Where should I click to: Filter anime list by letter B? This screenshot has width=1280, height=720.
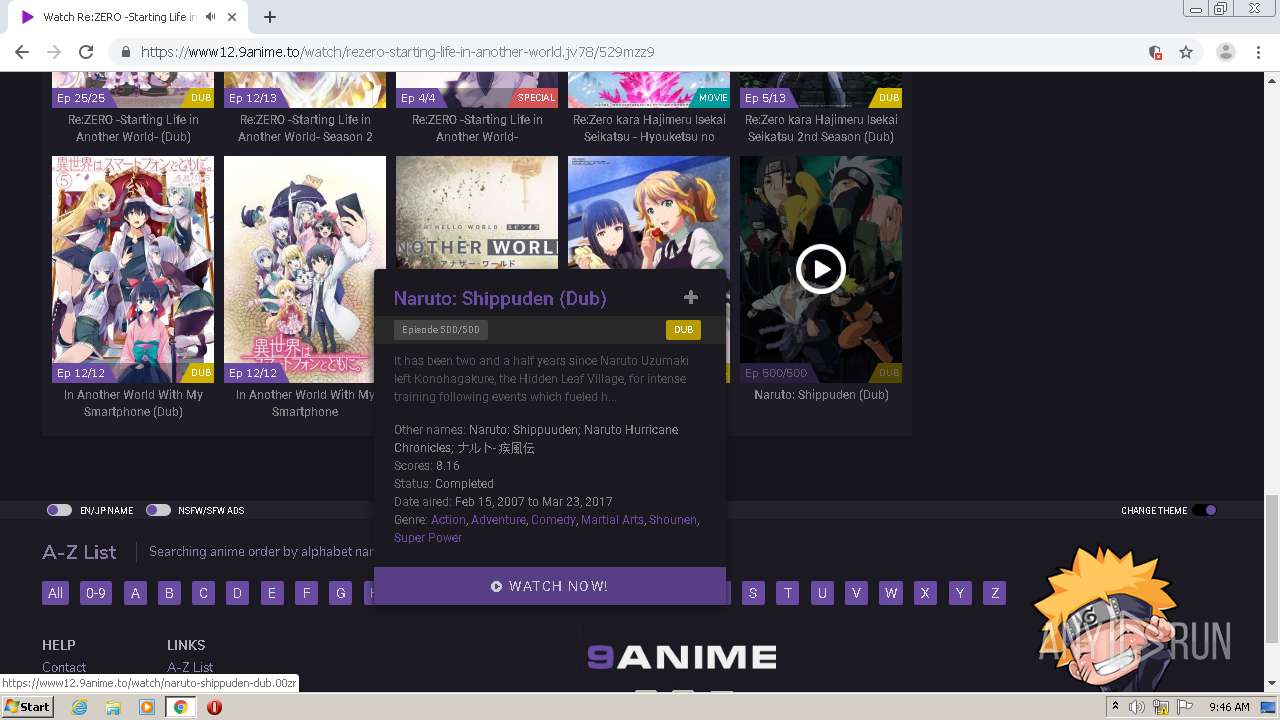tap(169, 593)
